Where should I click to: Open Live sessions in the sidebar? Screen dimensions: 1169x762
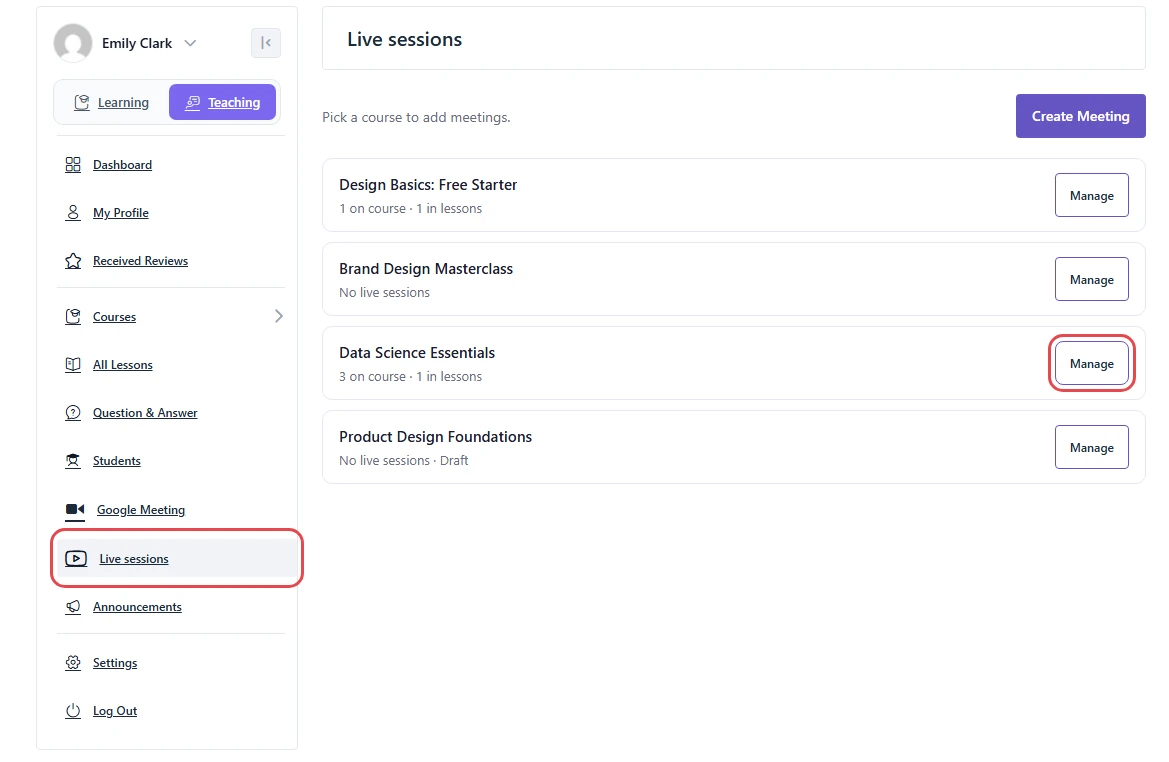click(177, 558)
